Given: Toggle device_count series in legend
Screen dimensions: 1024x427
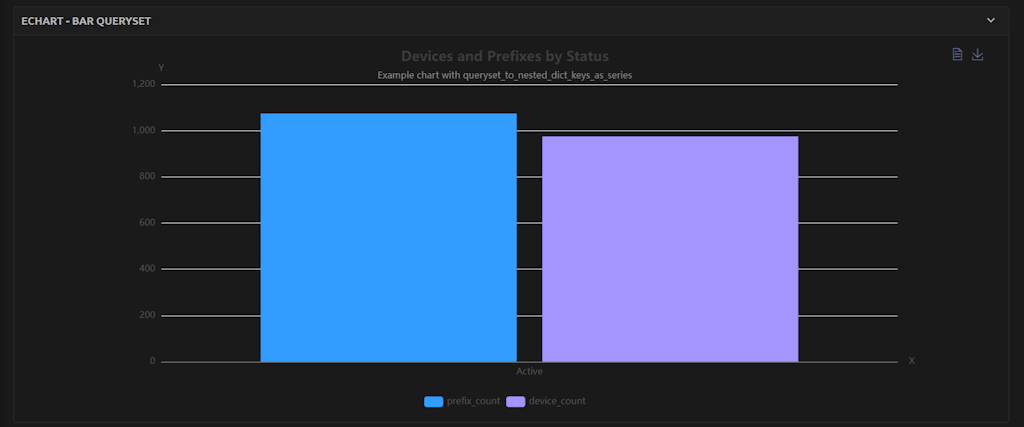Looking at the screenshot, I should click(x=556, y=401).
